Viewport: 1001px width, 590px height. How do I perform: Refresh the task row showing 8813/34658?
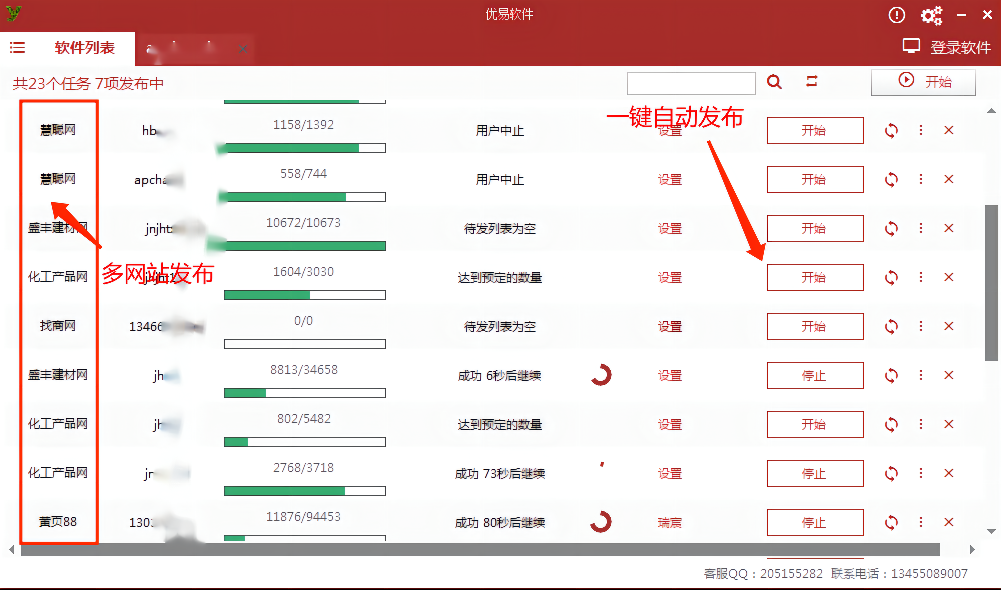[x=891, y=375]
